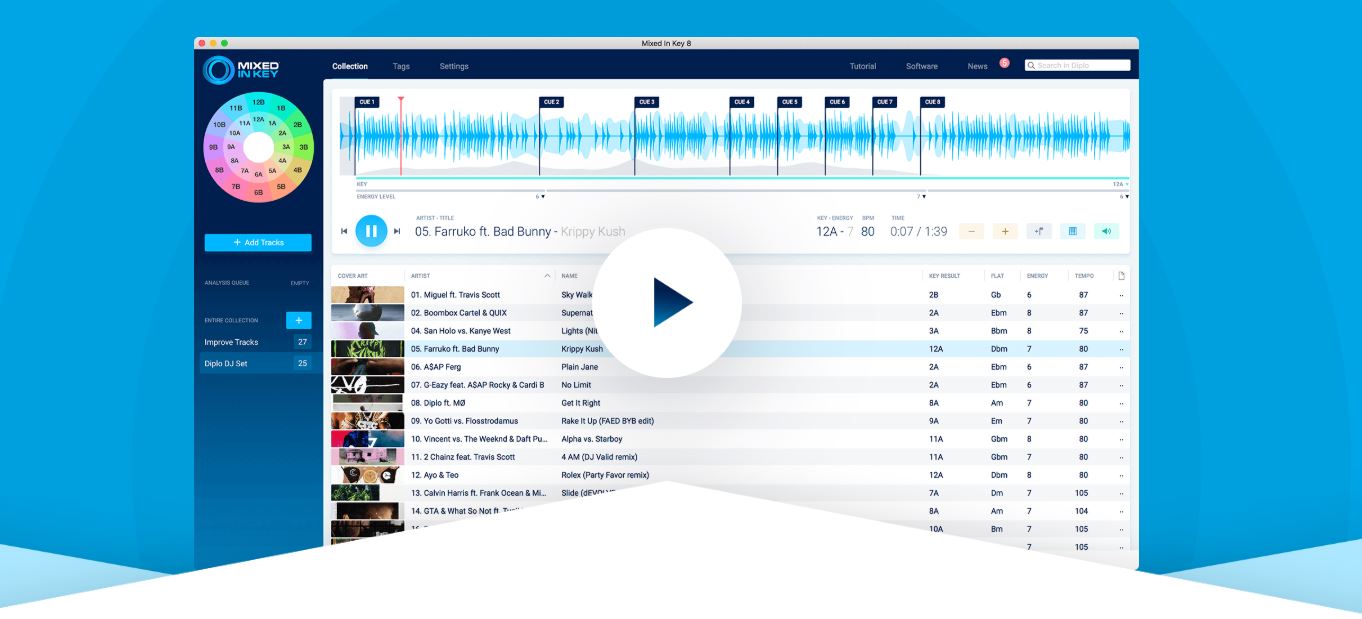This screenshot has width=1362, height=619.
Task: Select the 4A segment on the Camelot wheel
Action: (282, 160)
